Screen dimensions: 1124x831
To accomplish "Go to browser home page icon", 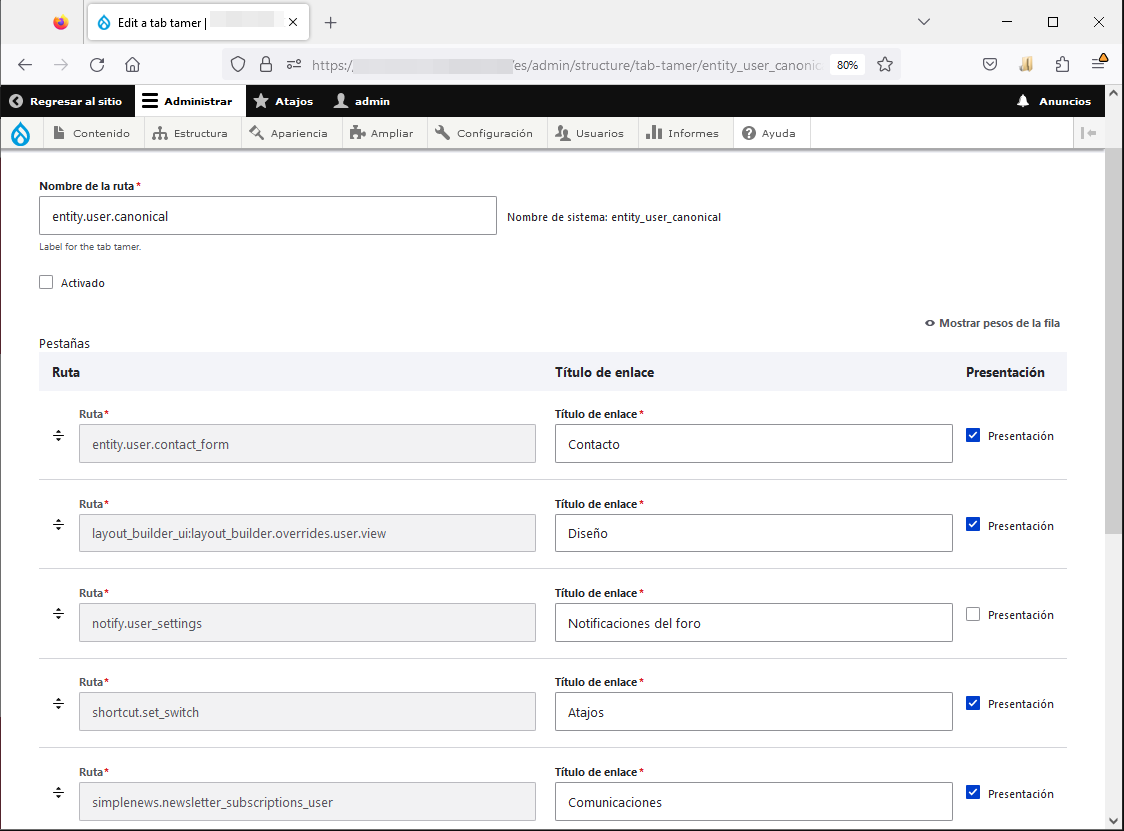I will [133, 65].
